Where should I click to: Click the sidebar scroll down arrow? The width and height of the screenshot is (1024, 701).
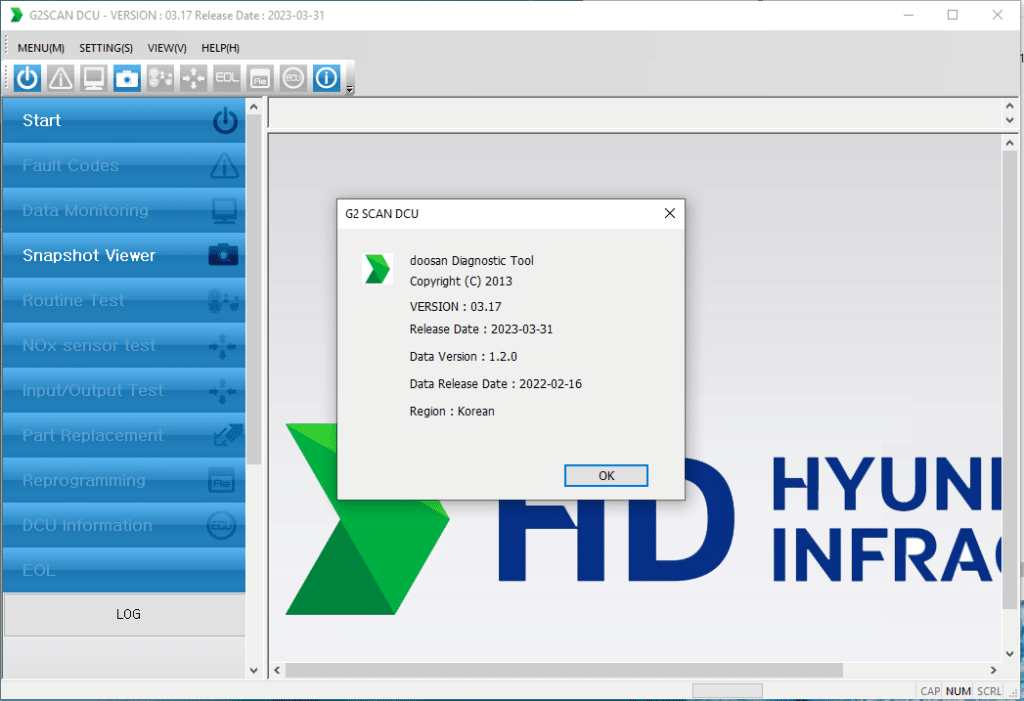254,670
